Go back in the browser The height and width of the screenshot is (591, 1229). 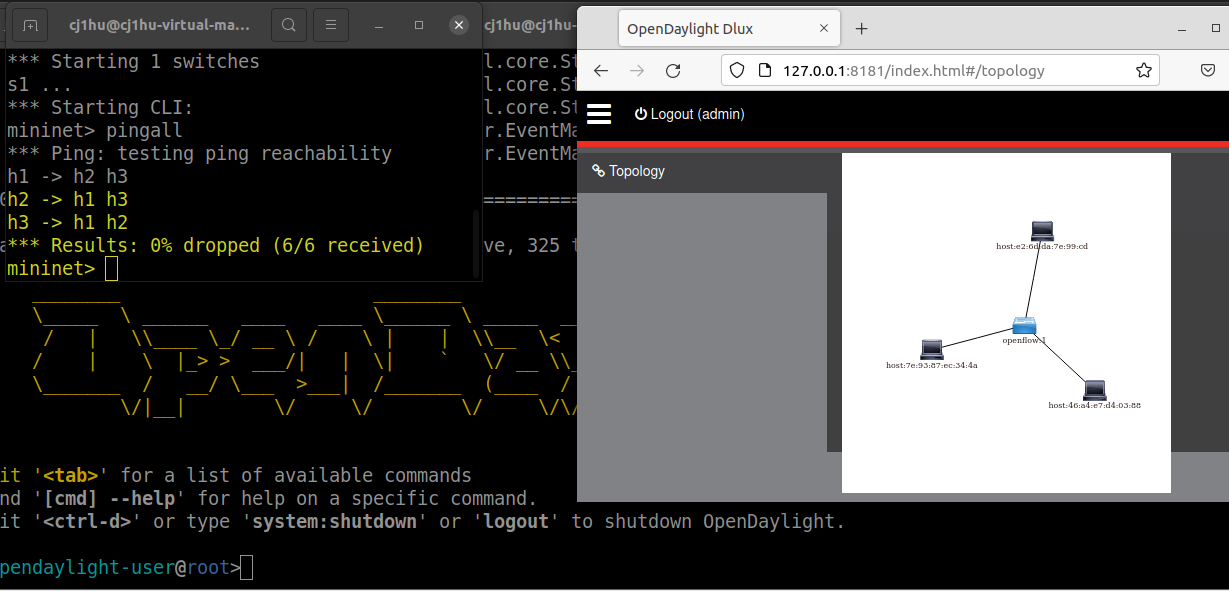601,70
